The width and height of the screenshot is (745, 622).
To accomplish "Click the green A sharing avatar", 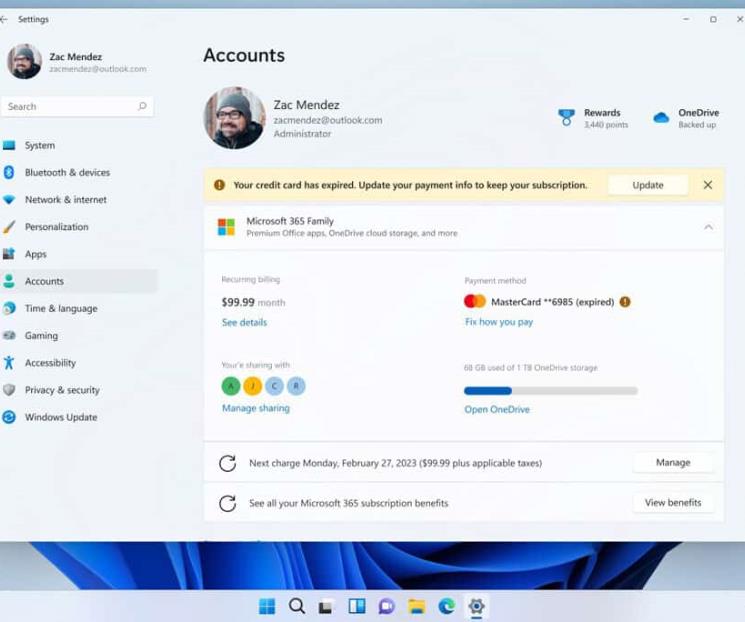I will tap(231, 386).
